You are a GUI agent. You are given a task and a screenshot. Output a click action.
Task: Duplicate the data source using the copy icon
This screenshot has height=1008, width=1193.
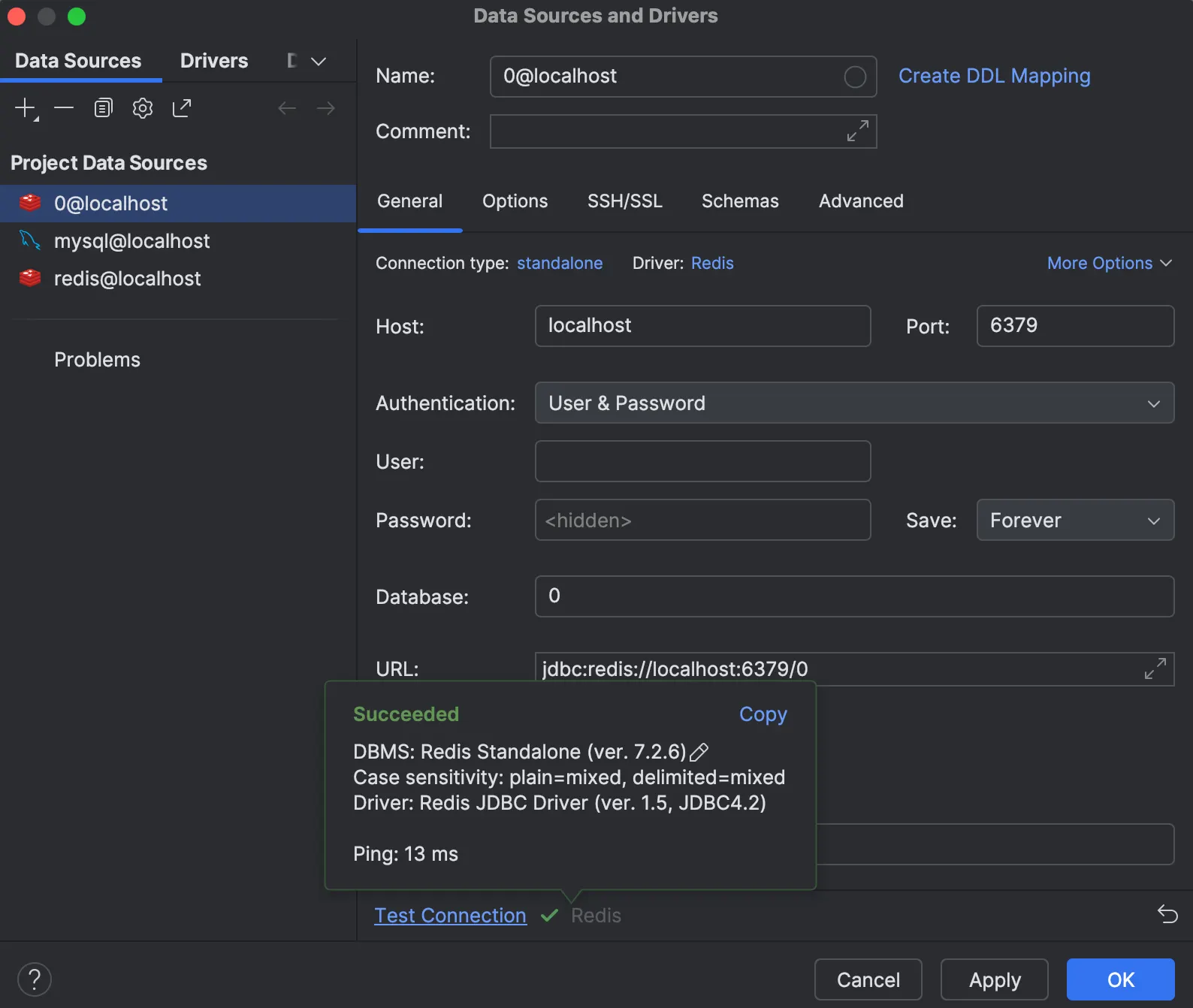point(103,108)
